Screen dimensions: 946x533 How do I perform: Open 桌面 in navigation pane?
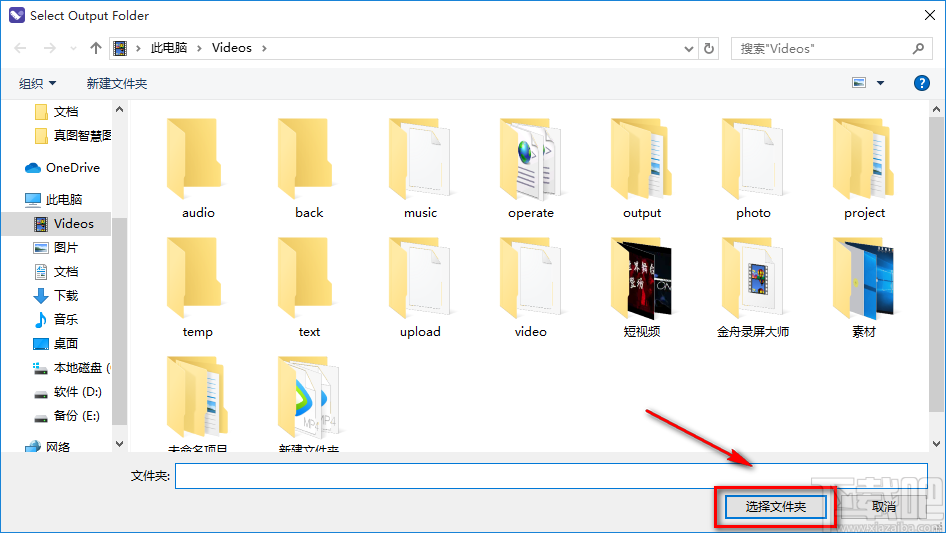(x=56, y=343)
